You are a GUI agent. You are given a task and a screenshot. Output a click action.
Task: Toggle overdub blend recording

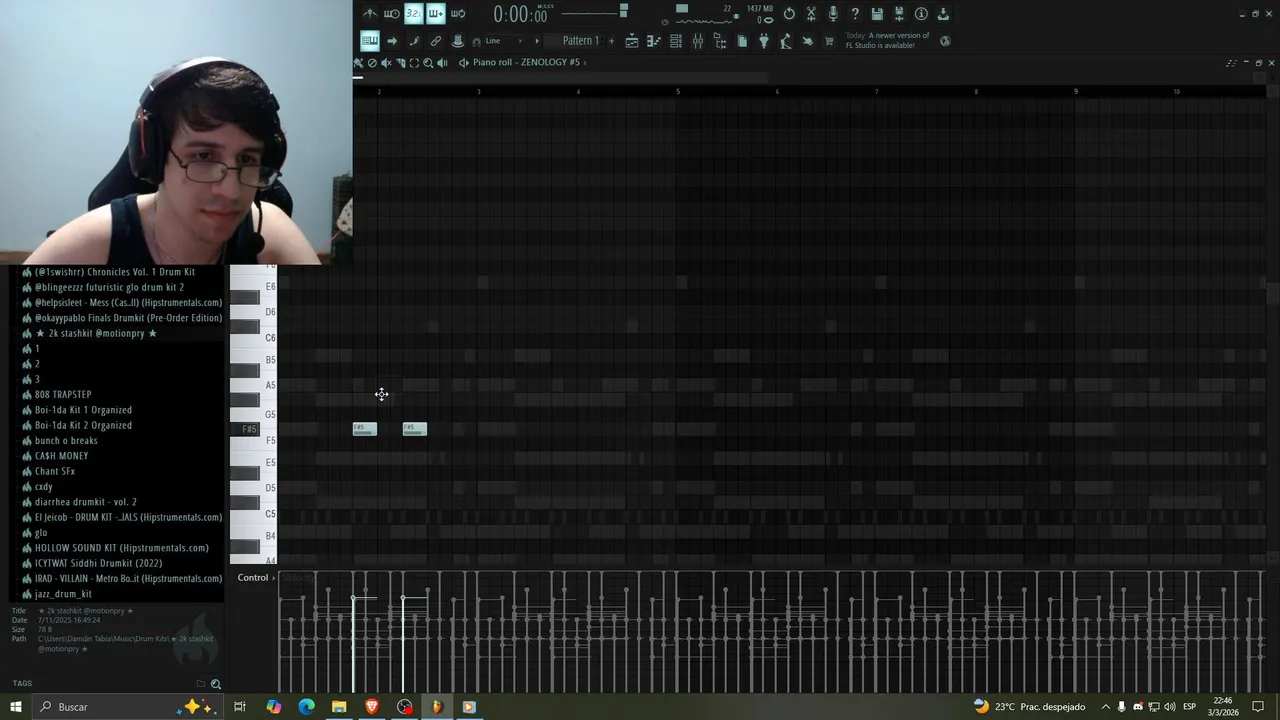tap(436, 14)
